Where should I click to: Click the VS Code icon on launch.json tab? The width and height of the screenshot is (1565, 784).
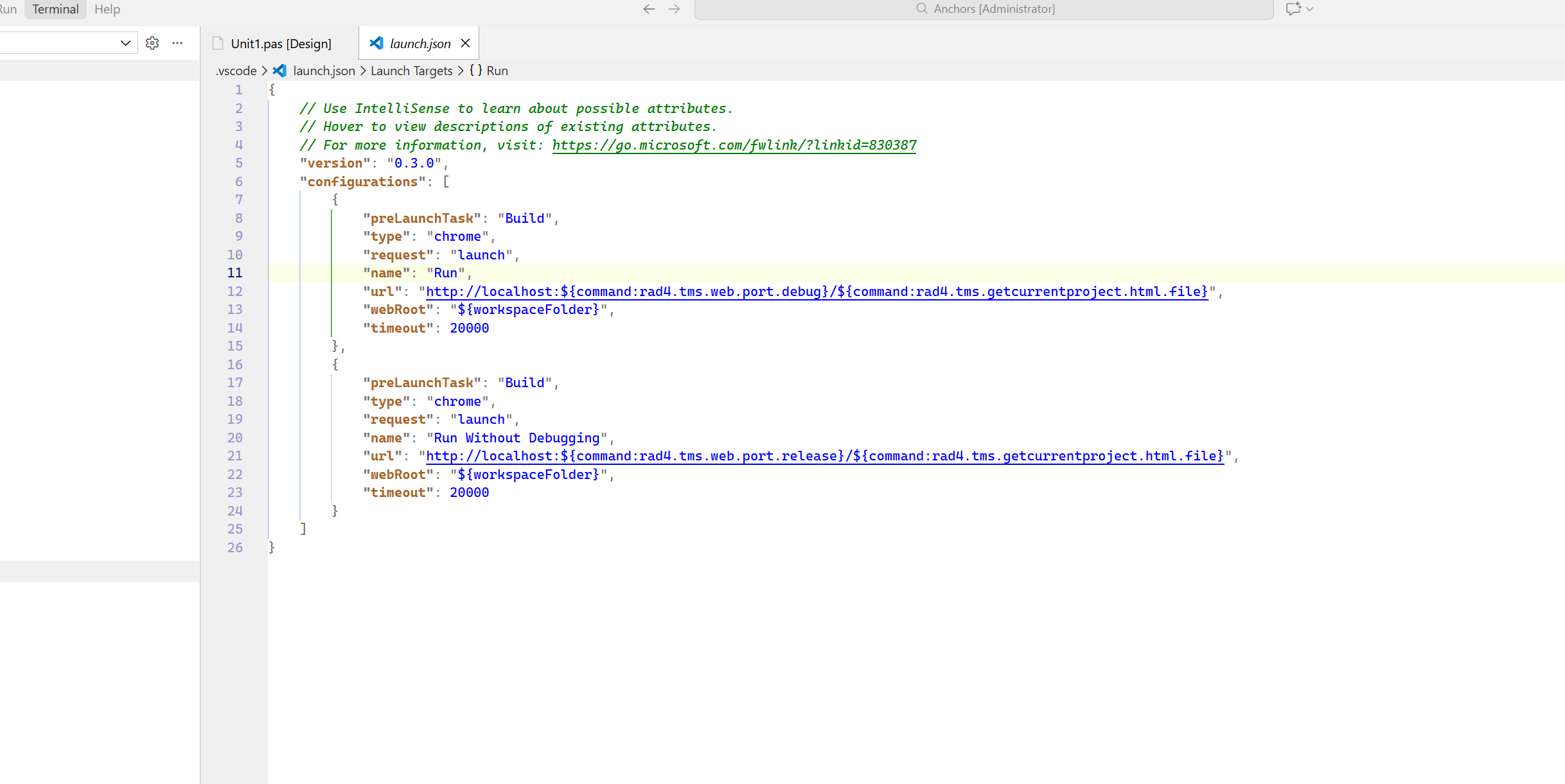tap(376, 43)
